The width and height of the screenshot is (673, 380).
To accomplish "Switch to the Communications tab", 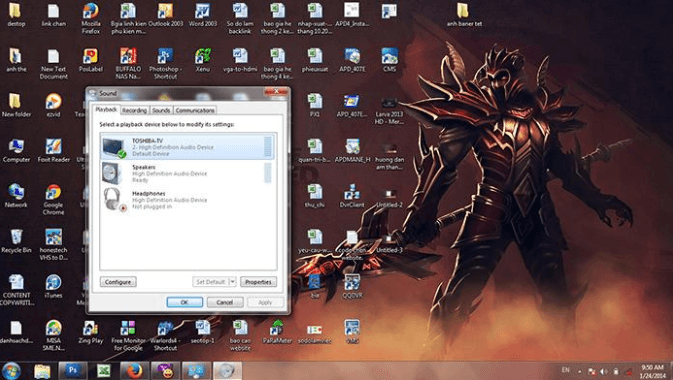I will (195, 110).
